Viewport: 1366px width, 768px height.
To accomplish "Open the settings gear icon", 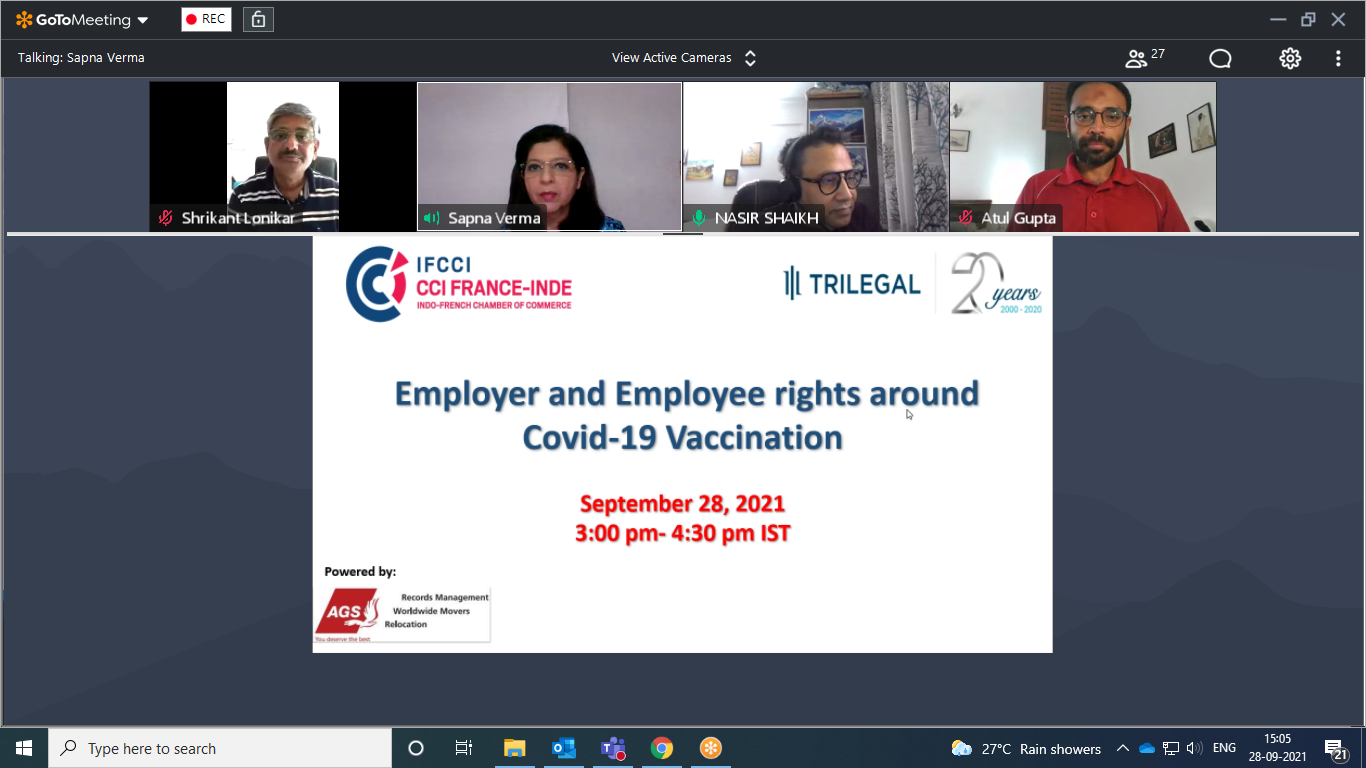I will pyautogui.click(x=1290, y=58).
